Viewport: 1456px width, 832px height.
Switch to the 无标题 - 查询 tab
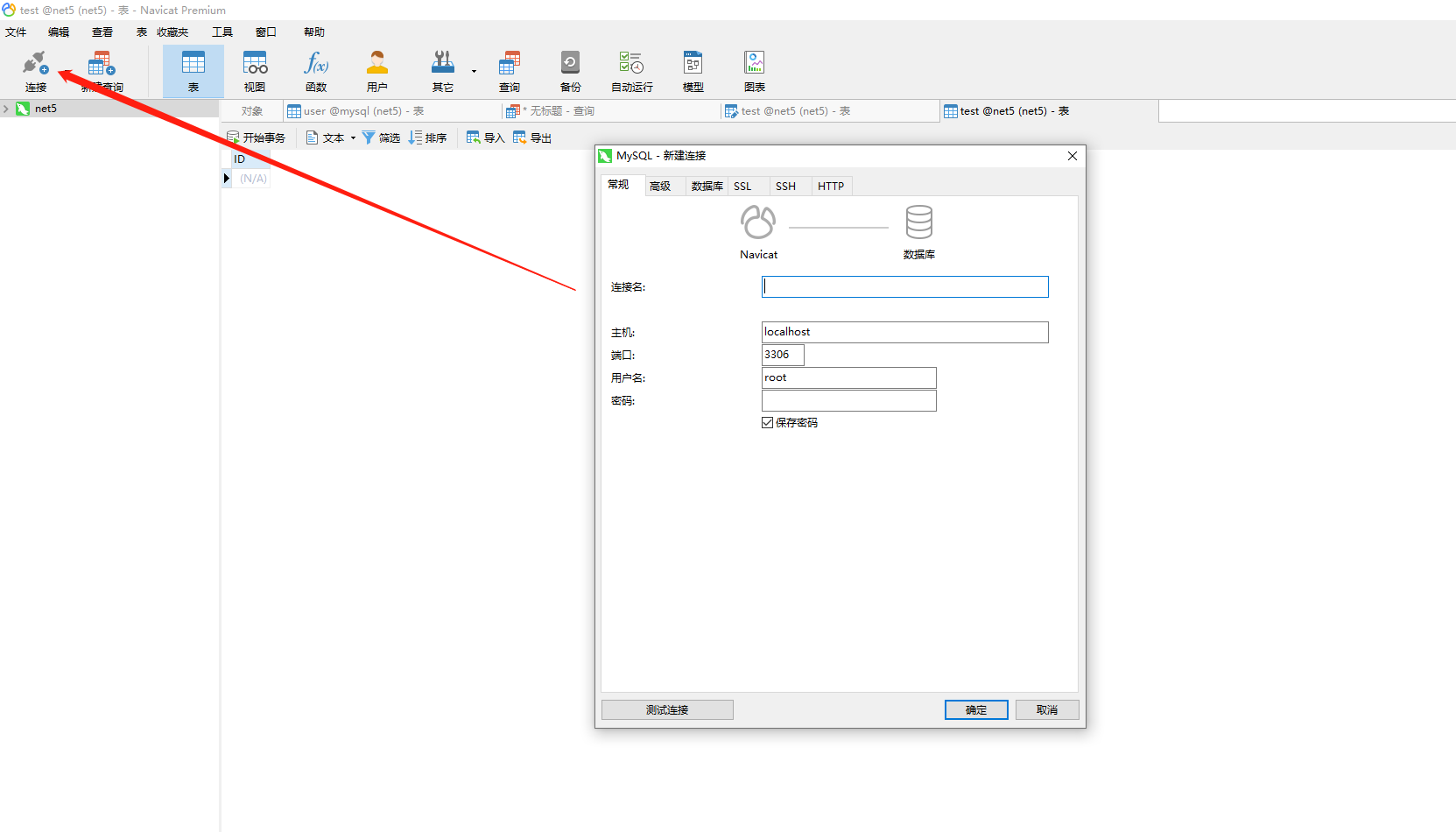[611, 111]
